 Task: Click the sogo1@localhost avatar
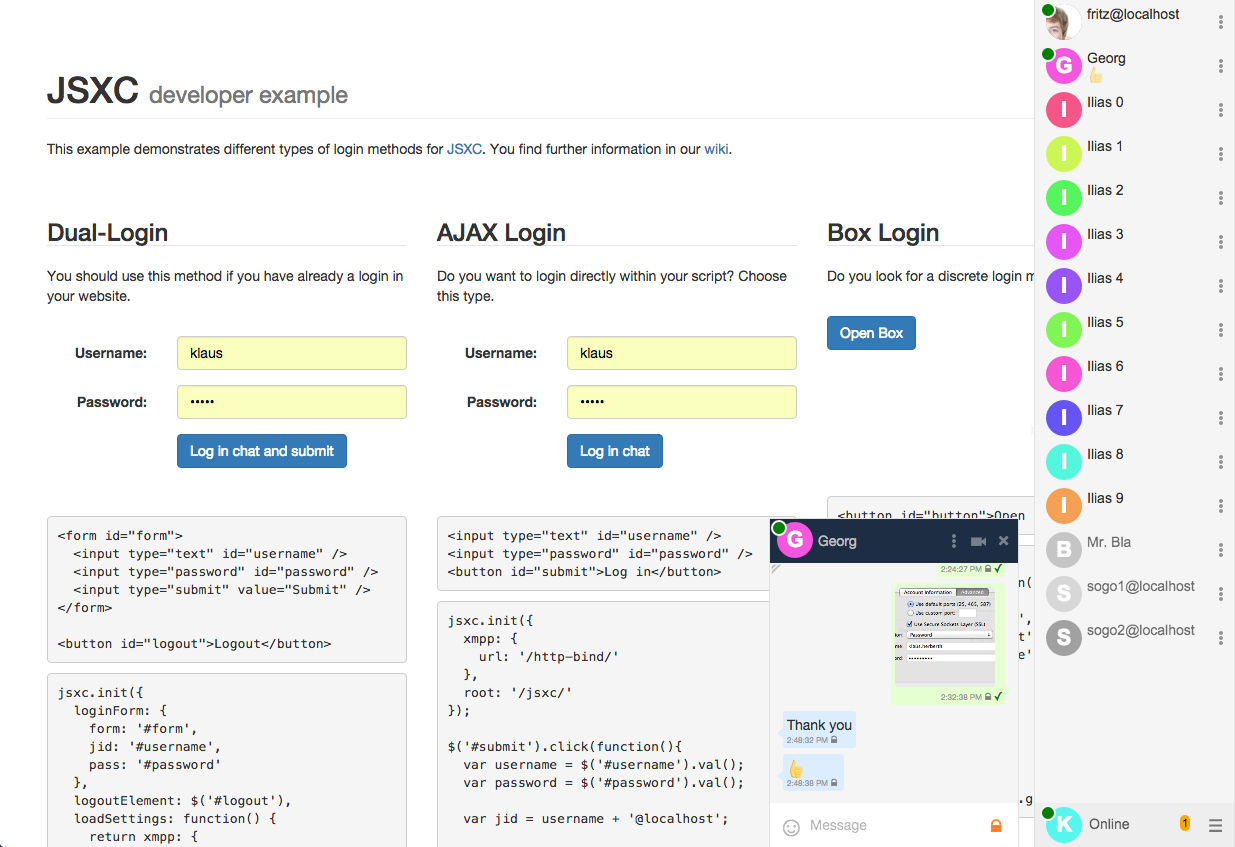tap(1063, 594)
